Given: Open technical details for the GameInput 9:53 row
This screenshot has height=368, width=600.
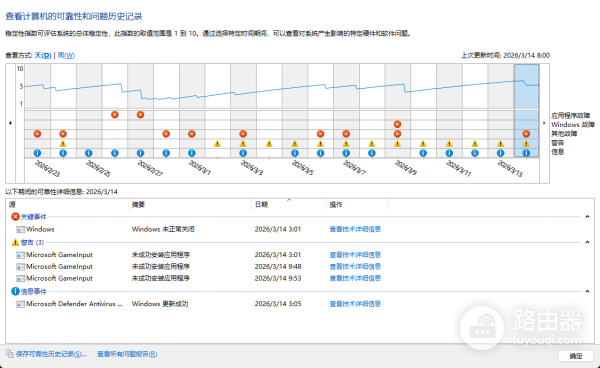Looking at the screenshot, I should click(355, 278).
